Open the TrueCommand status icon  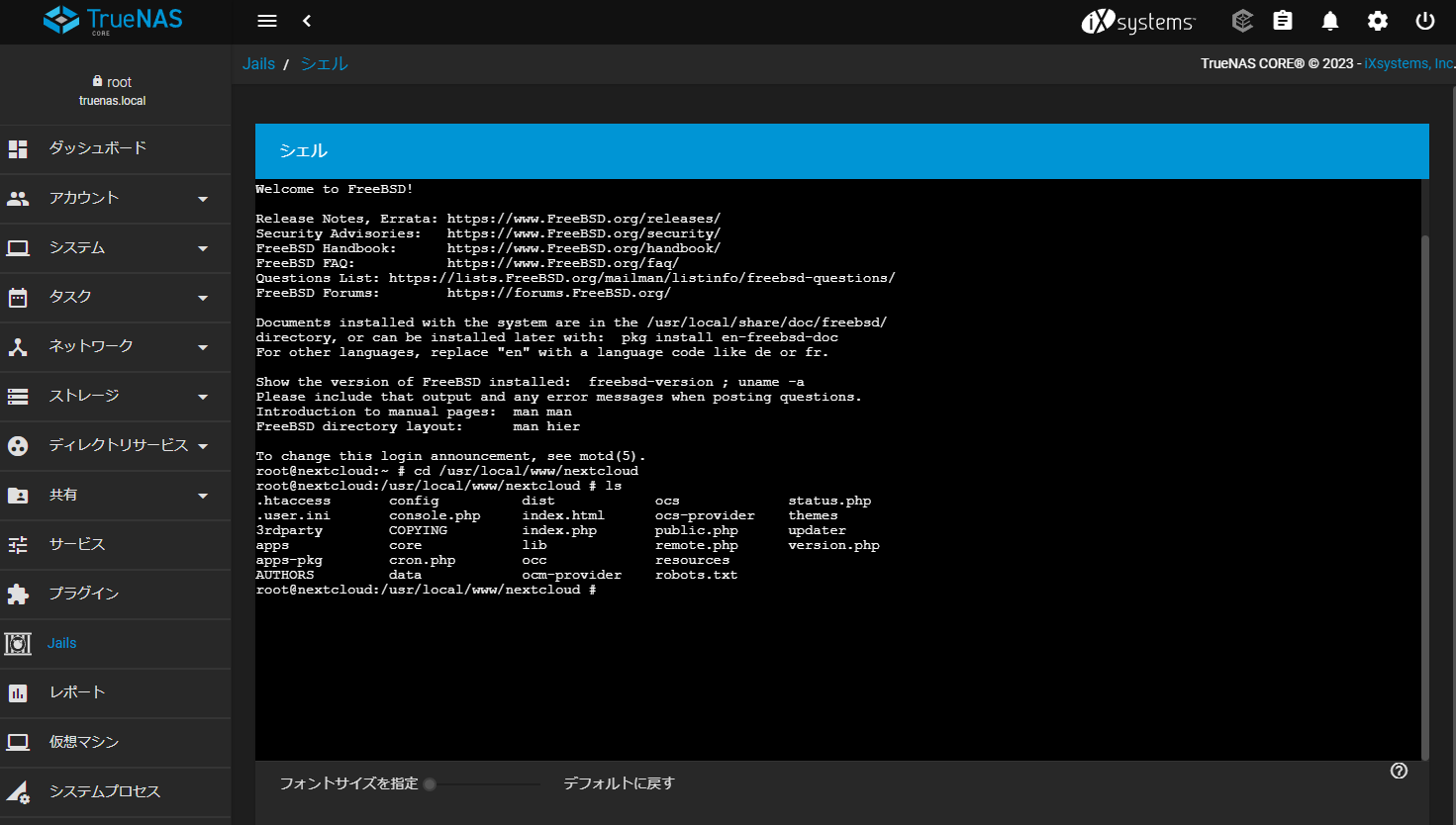point(1242,21)
